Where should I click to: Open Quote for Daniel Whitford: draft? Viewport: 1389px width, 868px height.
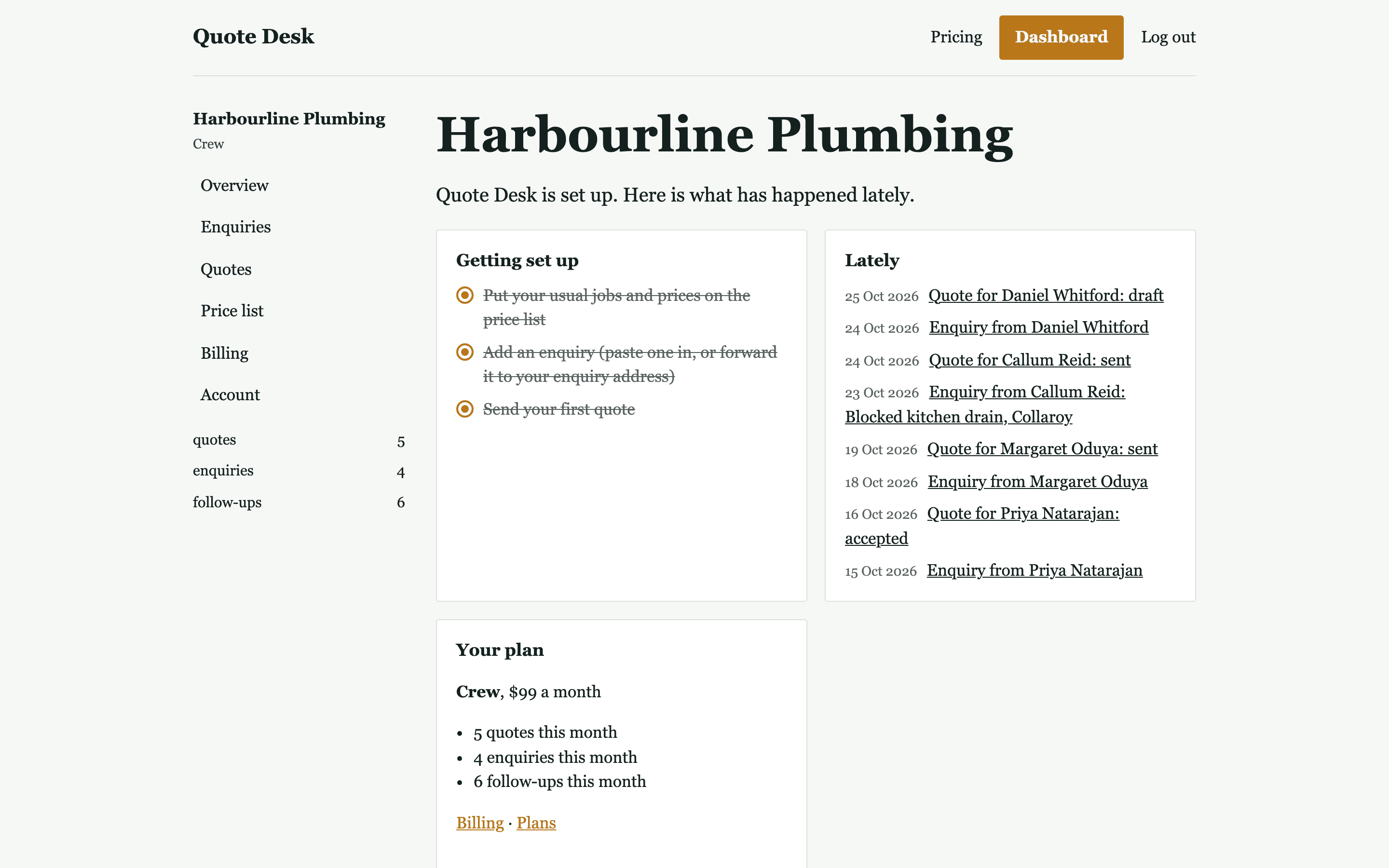click(x=1046, y=295)
